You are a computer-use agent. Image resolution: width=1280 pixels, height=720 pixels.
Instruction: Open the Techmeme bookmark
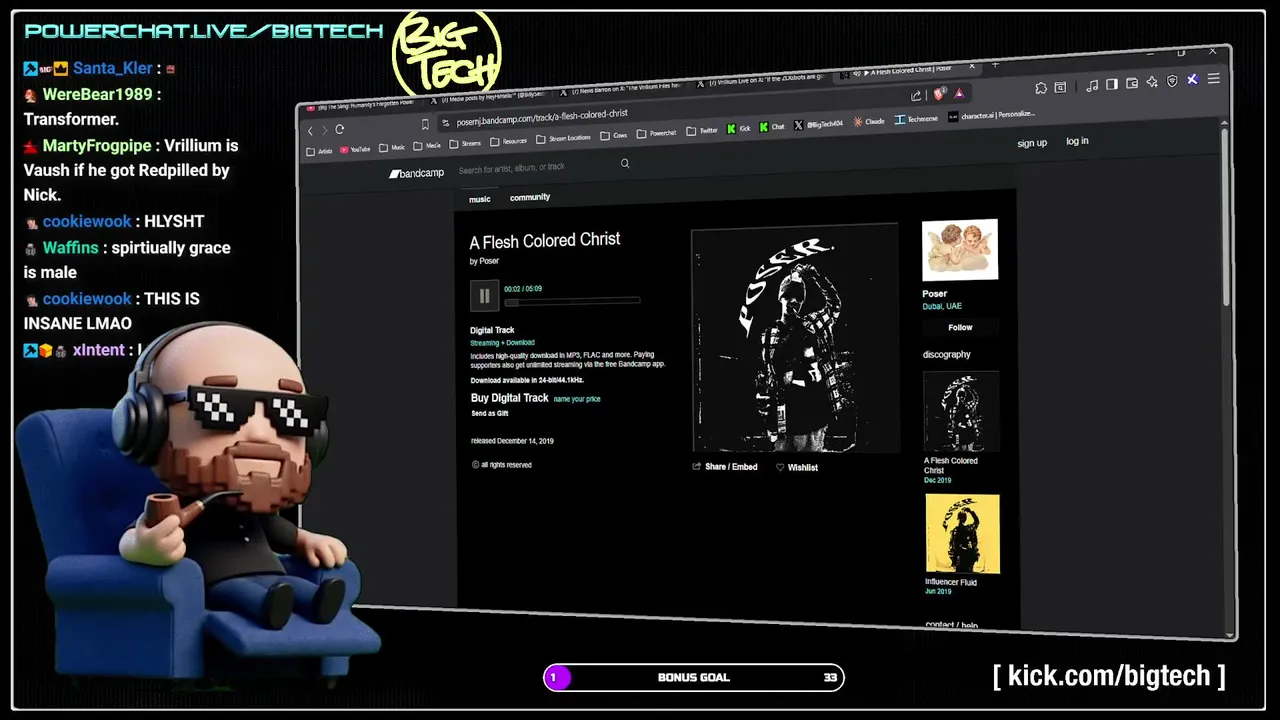(917, 119)
